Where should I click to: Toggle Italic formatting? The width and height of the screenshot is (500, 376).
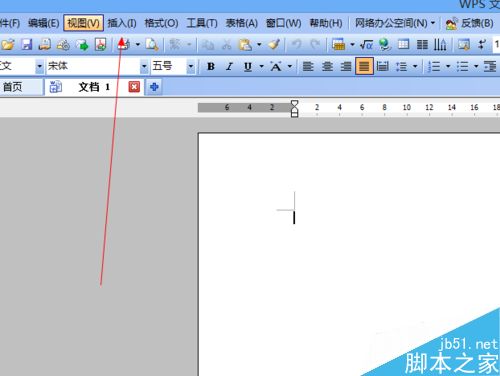[229, 67]
